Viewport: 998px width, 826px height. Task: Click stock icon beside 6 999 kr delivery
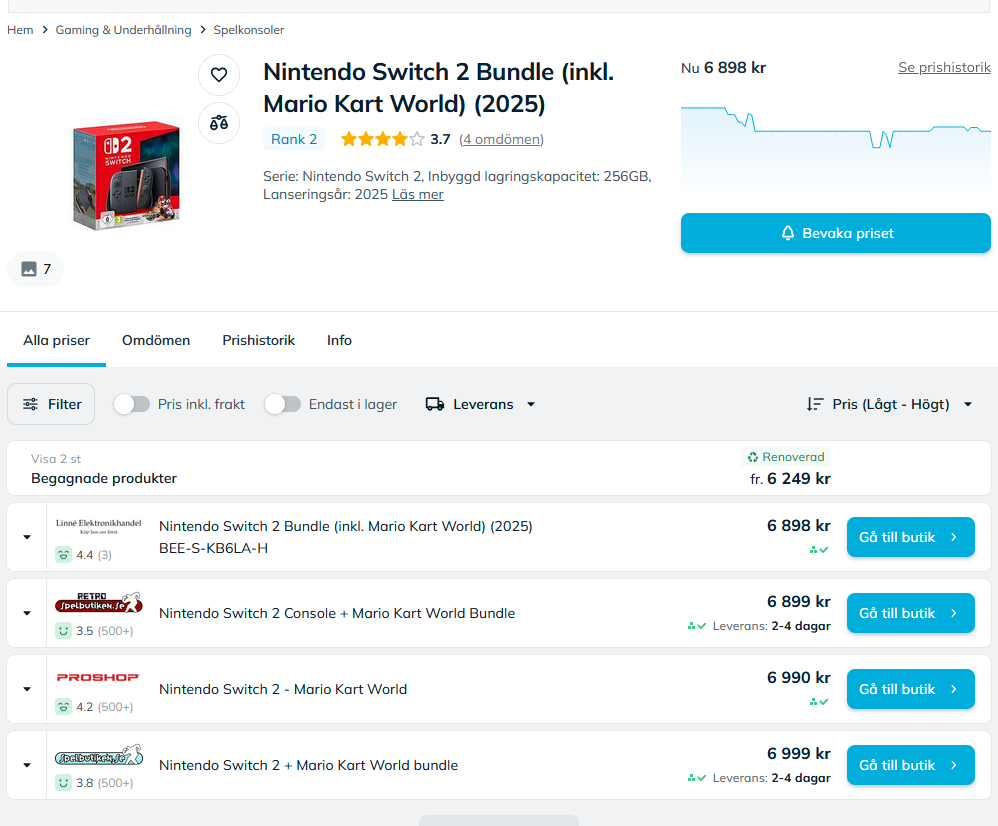[x=697, y=778]
